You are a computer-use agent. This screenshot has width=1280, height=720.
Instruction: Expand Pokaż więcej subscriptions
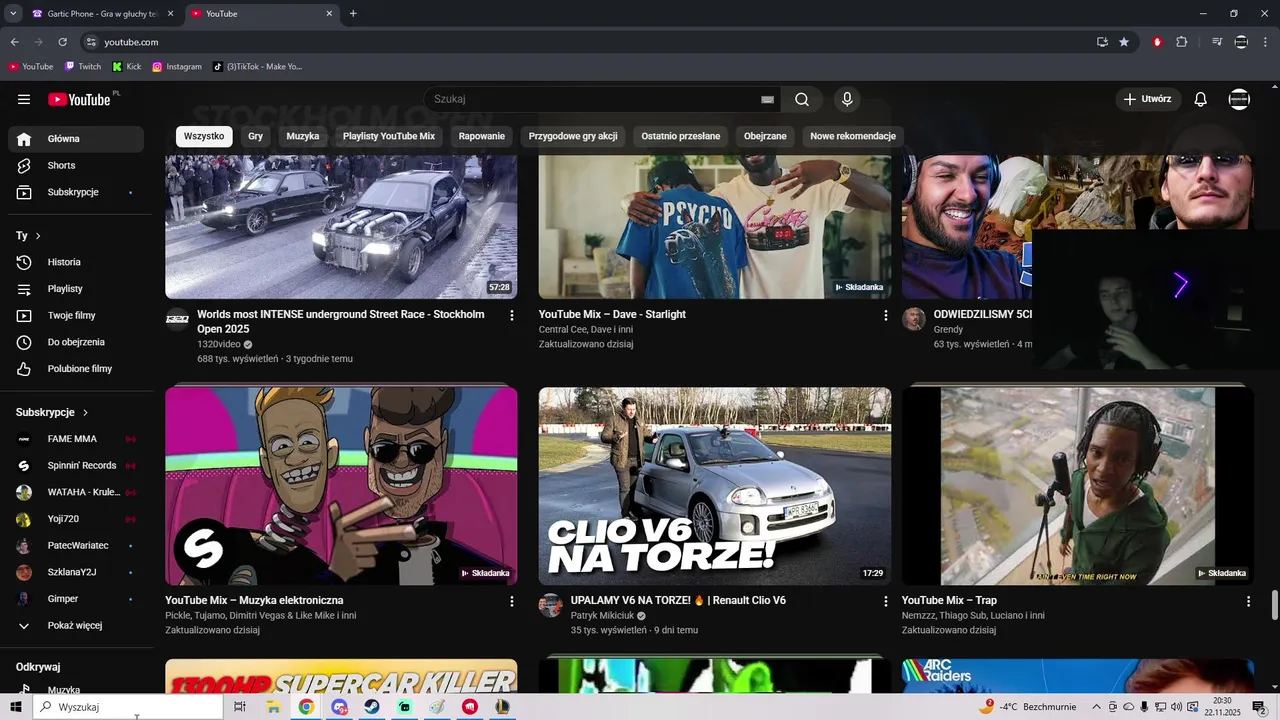tap(76, 625)
